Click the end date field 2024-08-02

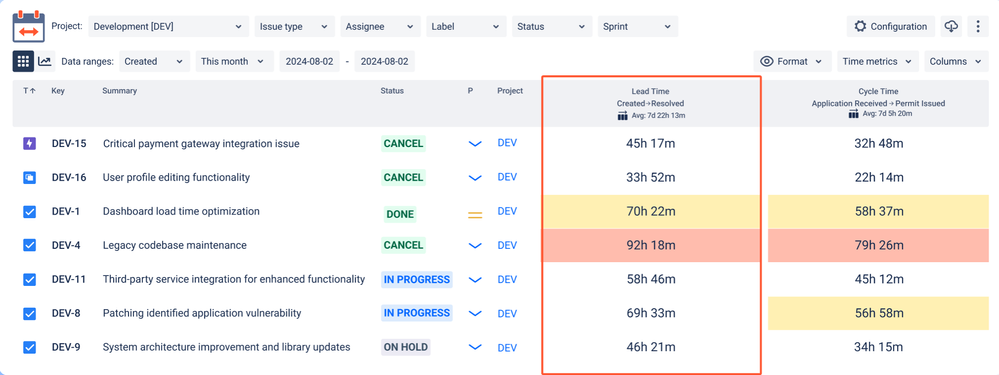(385, 61)
